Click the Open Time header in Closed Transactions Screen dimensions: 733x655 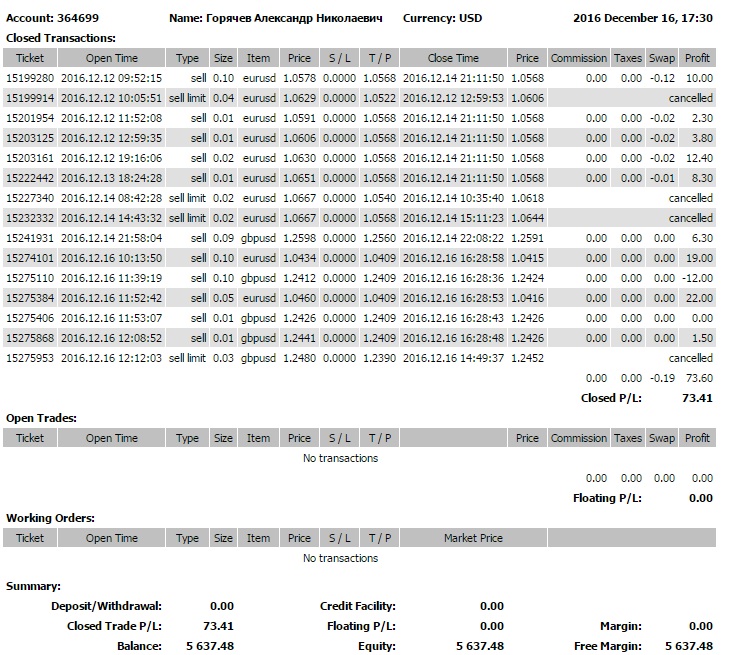(x=111, y=58)
